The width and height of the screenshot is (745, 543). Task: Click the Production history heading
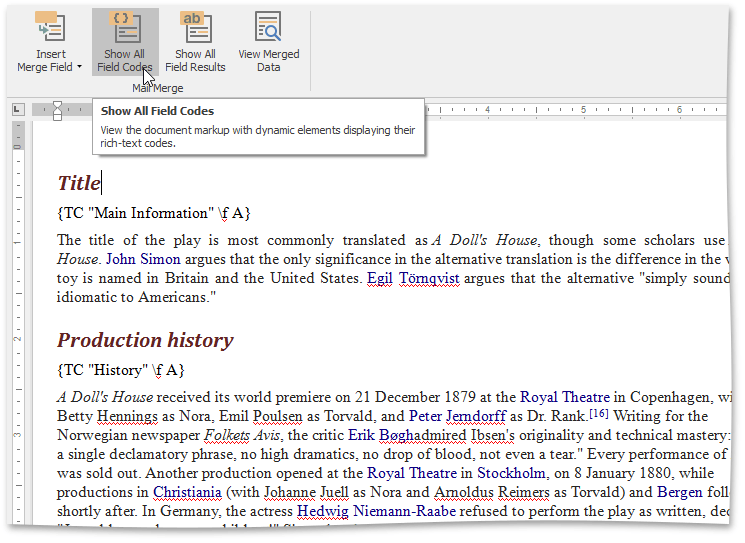145,340
